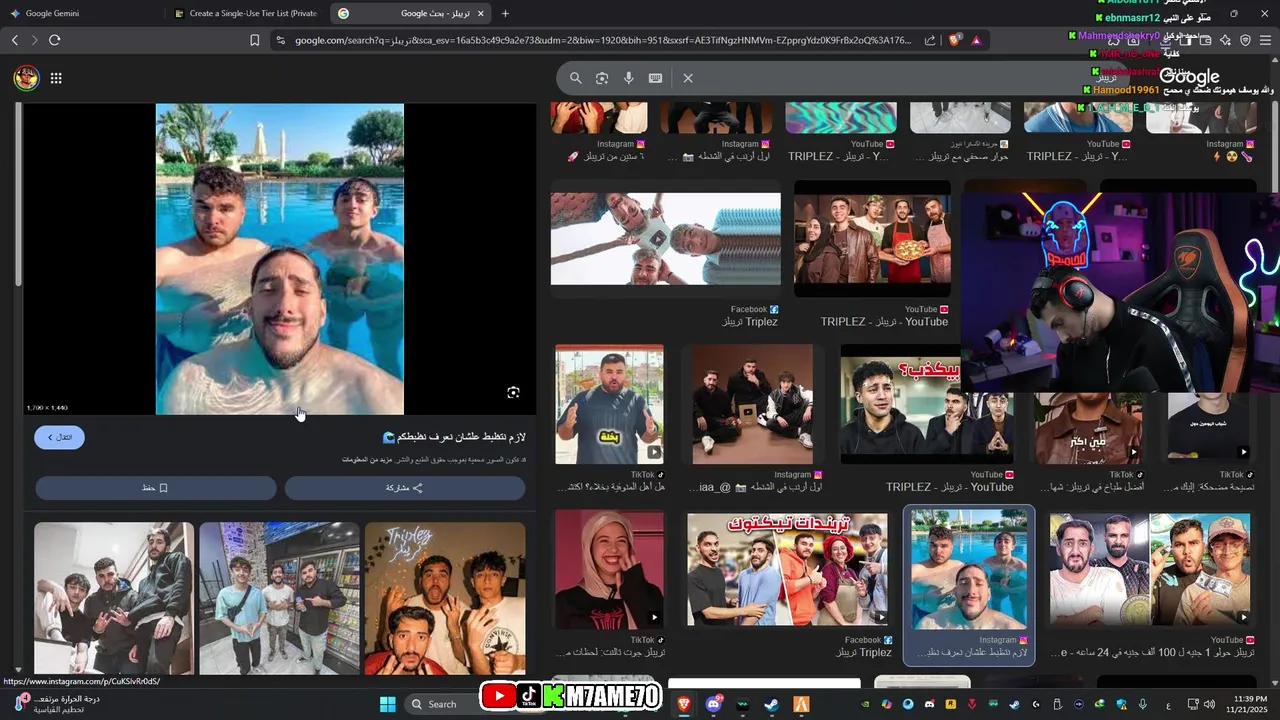Open Steam from the taskbar
Image resolution: width=1280 pixels, height=720 pixels.
click(771, 704)
